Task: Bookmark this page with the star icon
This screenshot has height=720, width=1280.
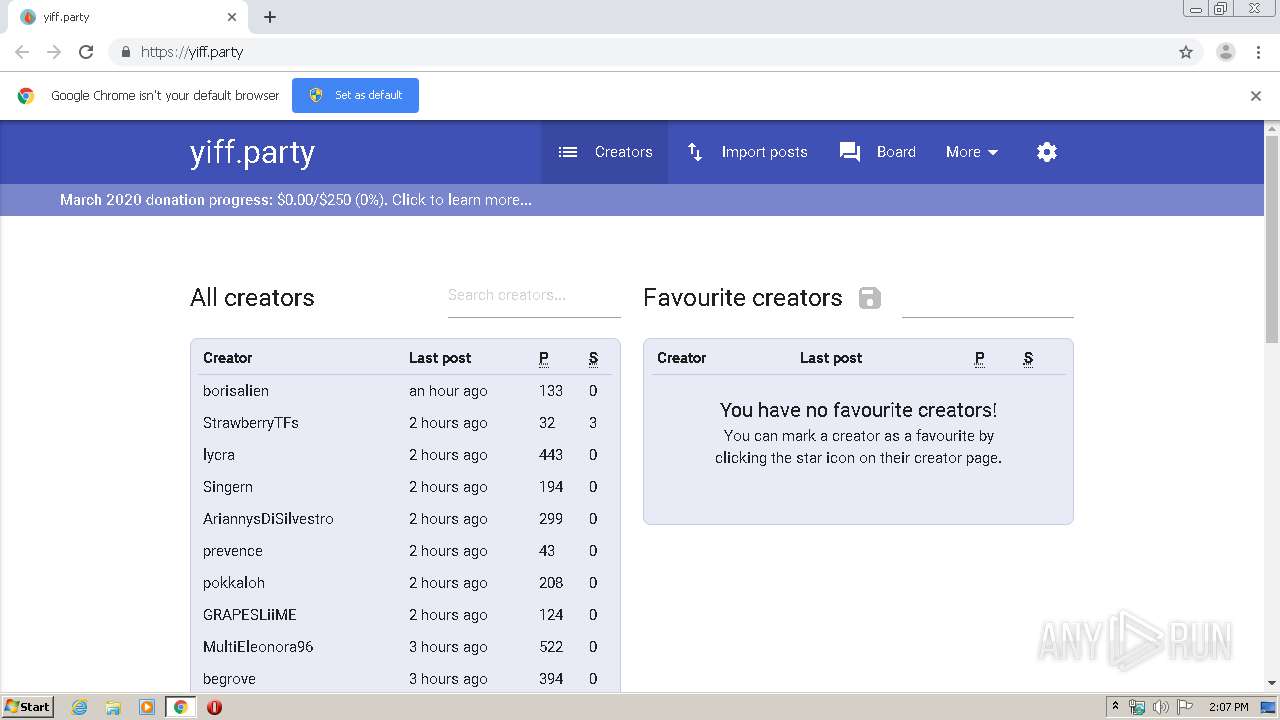Action: (x=1186, y=52)
